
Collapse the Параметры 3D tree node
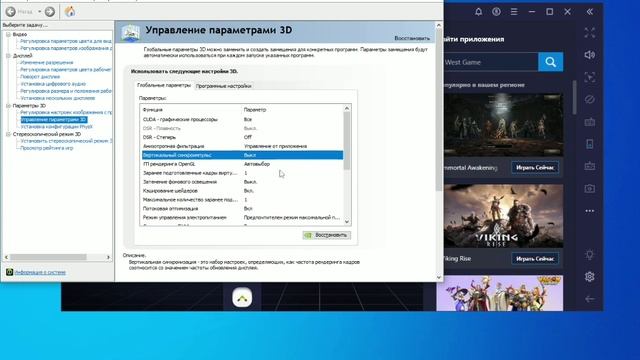click(8, 106)
